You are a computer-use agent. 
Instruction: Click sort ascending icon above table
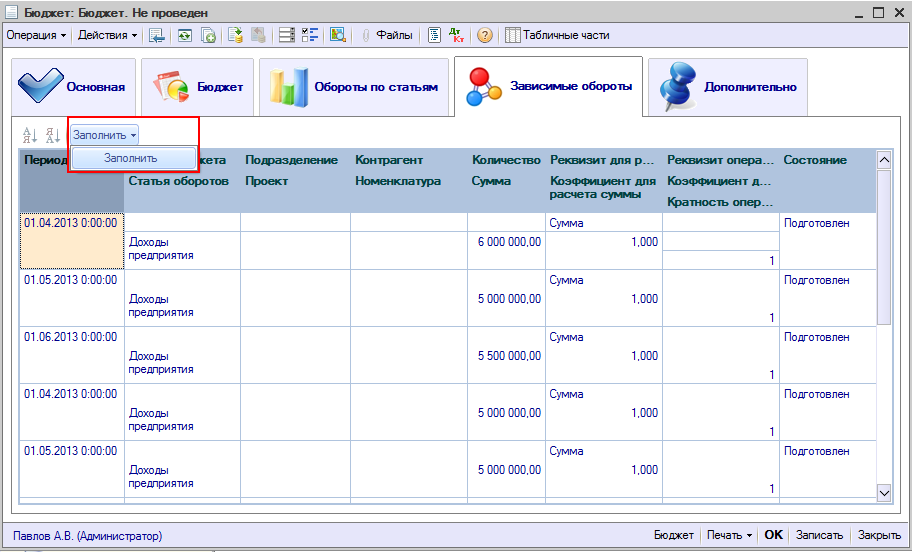coord(30,135)
